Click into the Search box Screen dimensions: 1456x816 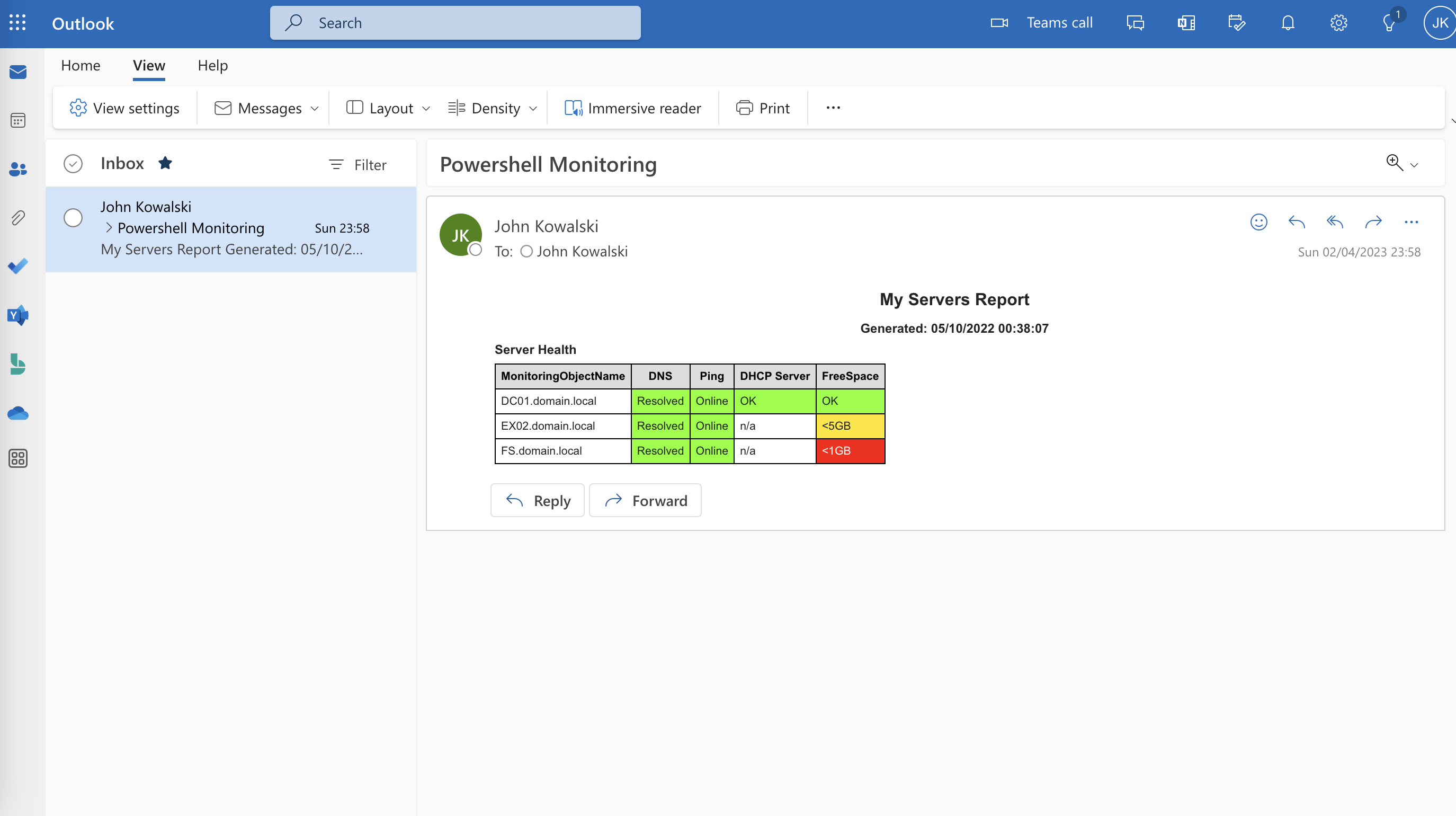[x=455, y=23]
